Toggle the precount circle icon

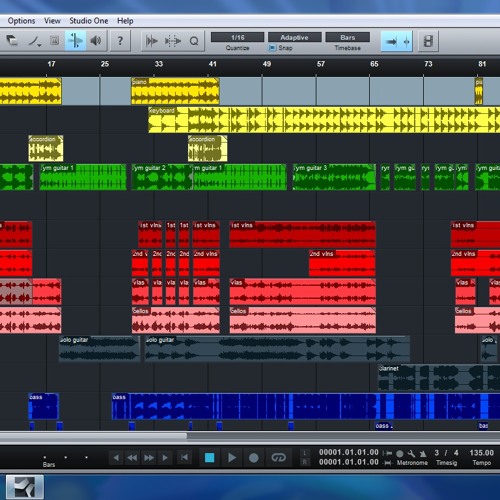tap(400, 454)
